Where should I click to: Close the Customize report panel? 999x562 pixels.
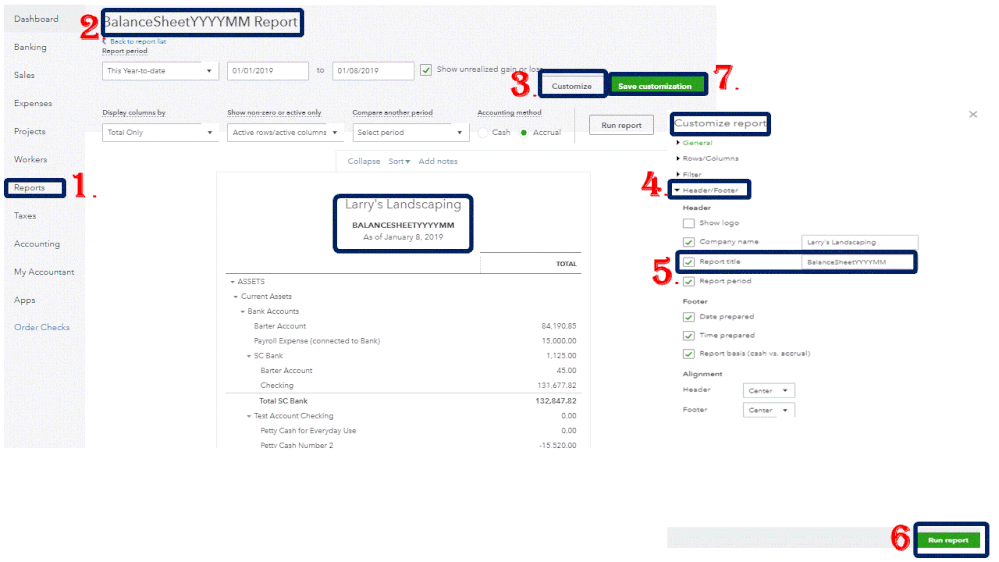click(x=973, y=115)
